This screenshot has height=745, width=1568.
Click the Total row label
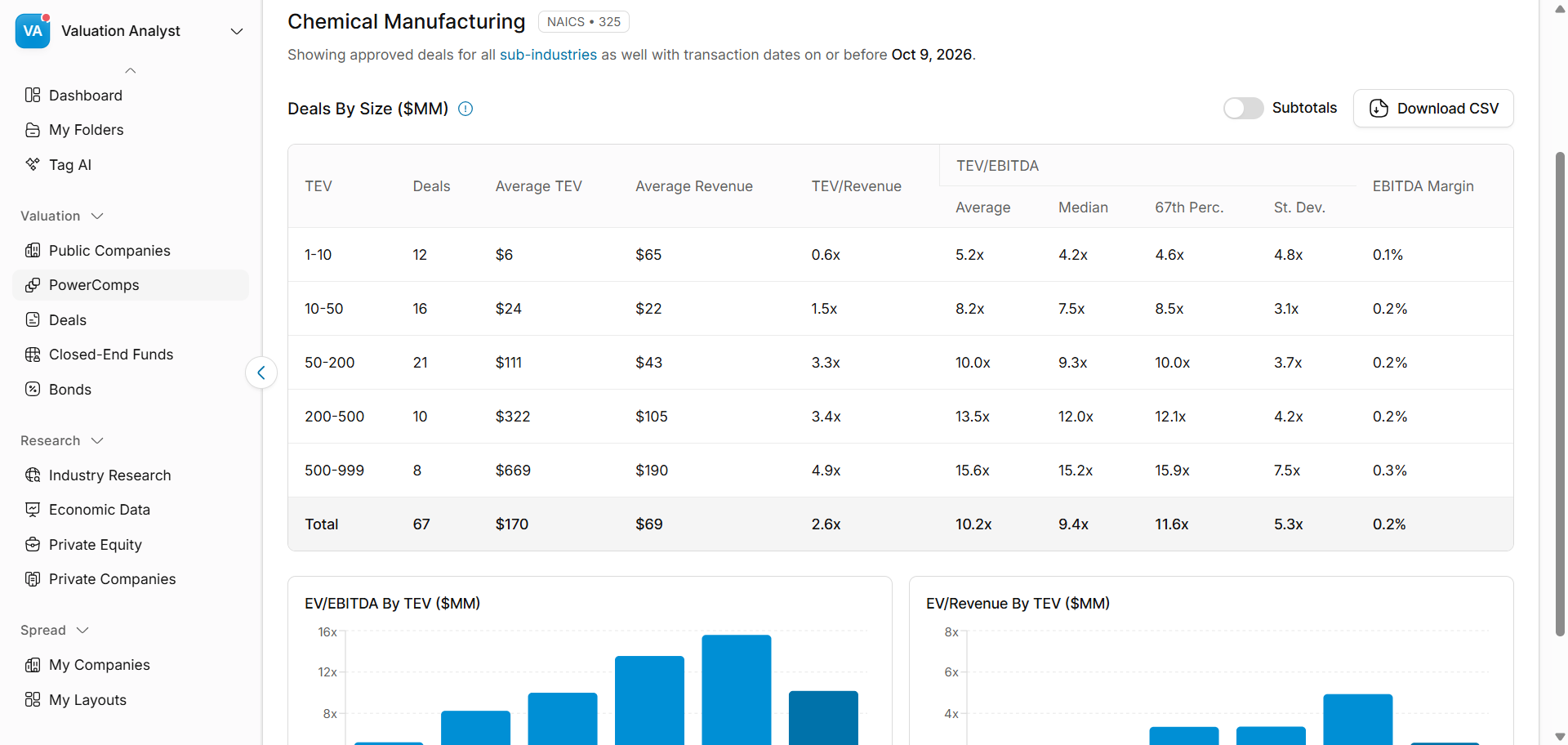tap(321, 524)
